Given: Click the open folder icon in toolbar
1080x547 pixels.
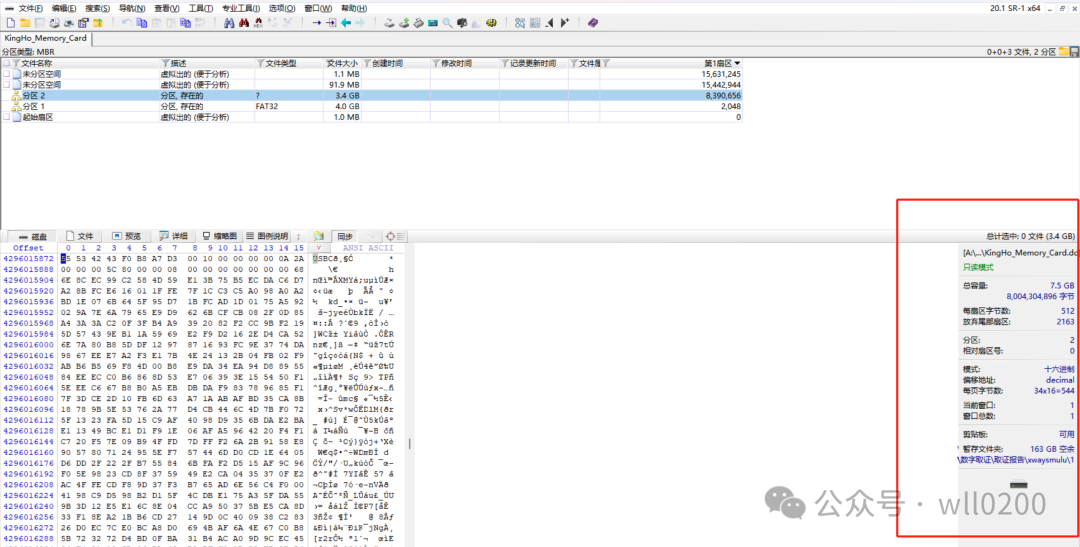Looking at the screenshot, I should point(24,22).
